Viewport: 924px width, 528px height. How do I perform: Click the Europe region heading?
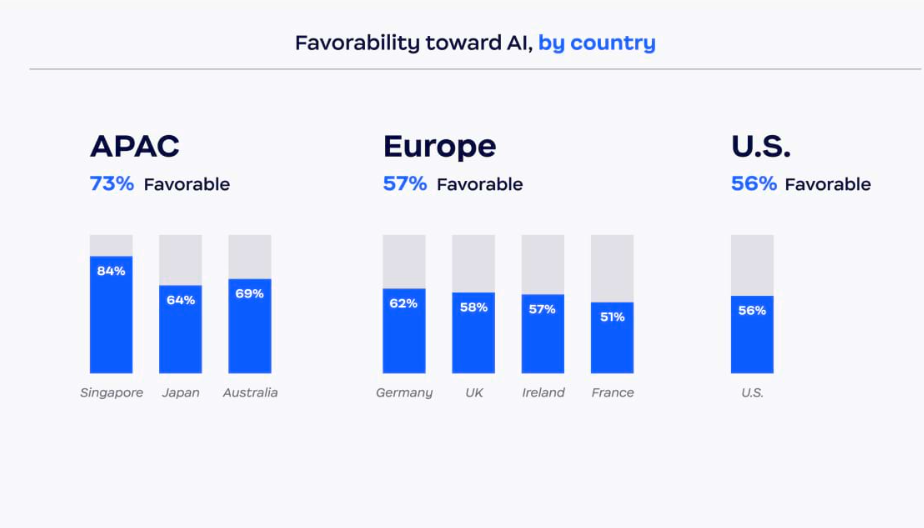click(439, 147)
